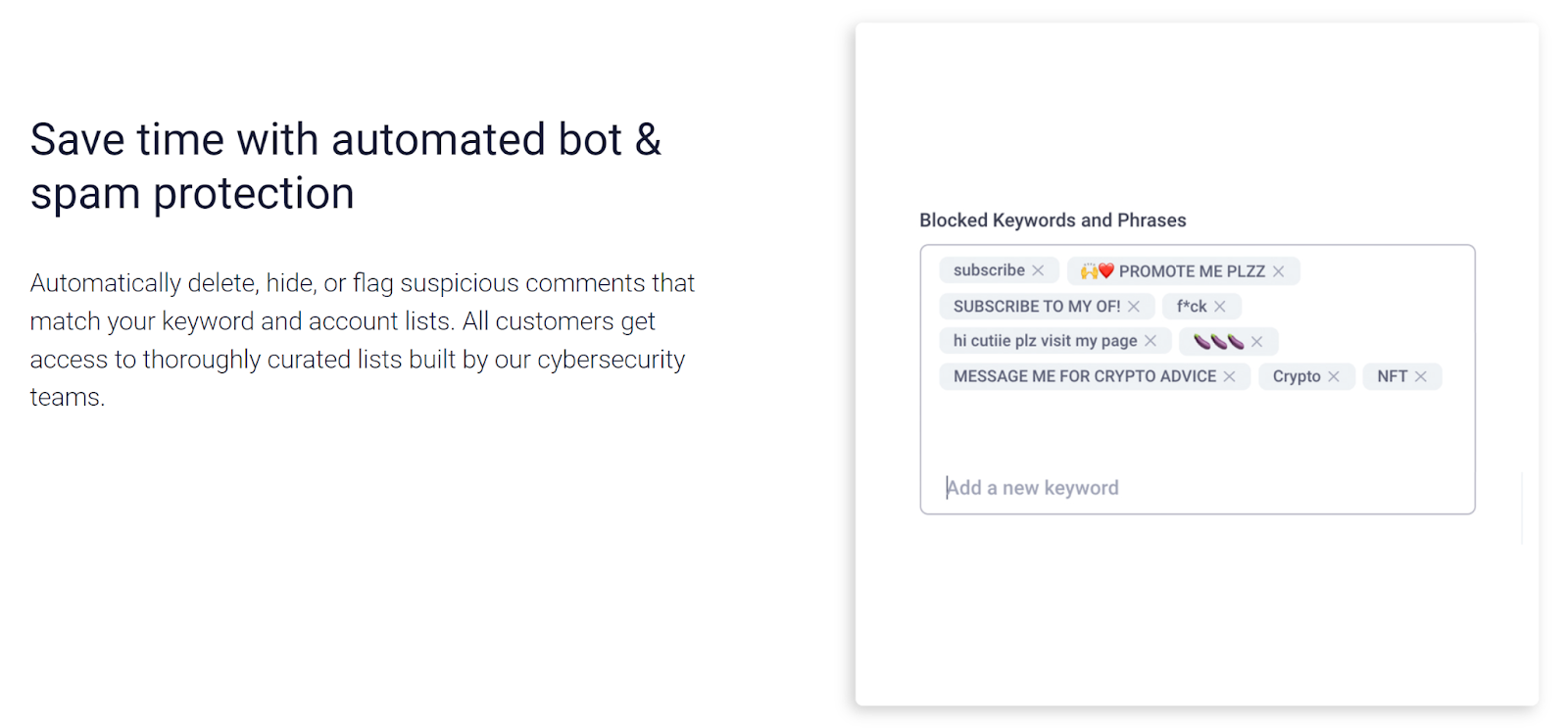Screen dimensions: 1568x728
Task: Remove the eggplant emoji keyword tag
Action: pyautogui.click(x=1256, y=341)
